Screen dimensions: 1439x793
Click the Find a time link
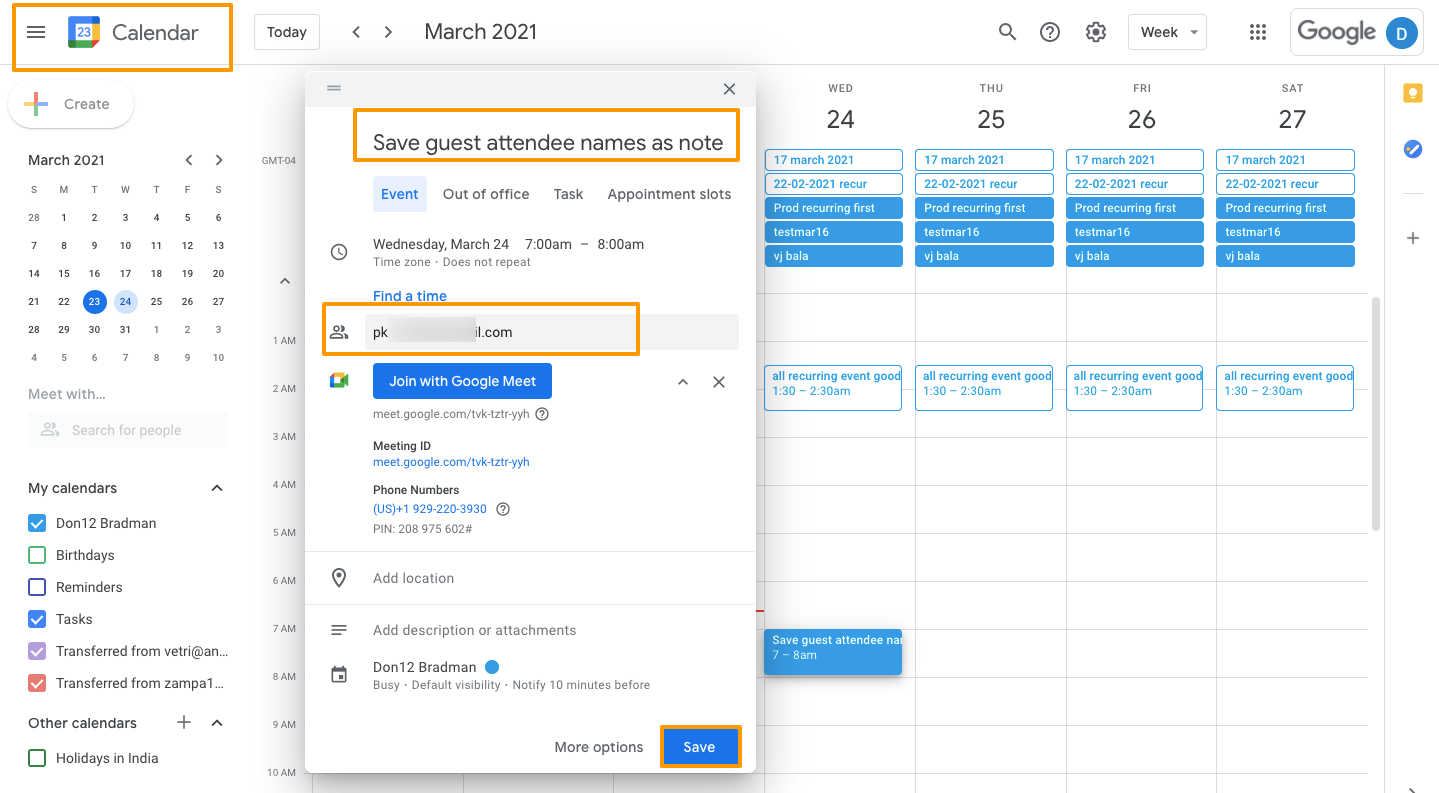coord(410,296)
